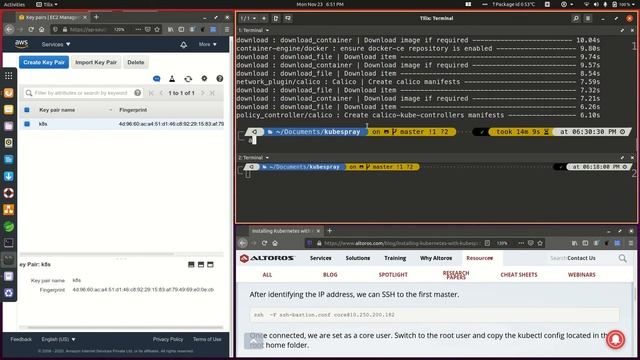Refresh the key pairs list
640x360 pixels.
tap(188, 78)
